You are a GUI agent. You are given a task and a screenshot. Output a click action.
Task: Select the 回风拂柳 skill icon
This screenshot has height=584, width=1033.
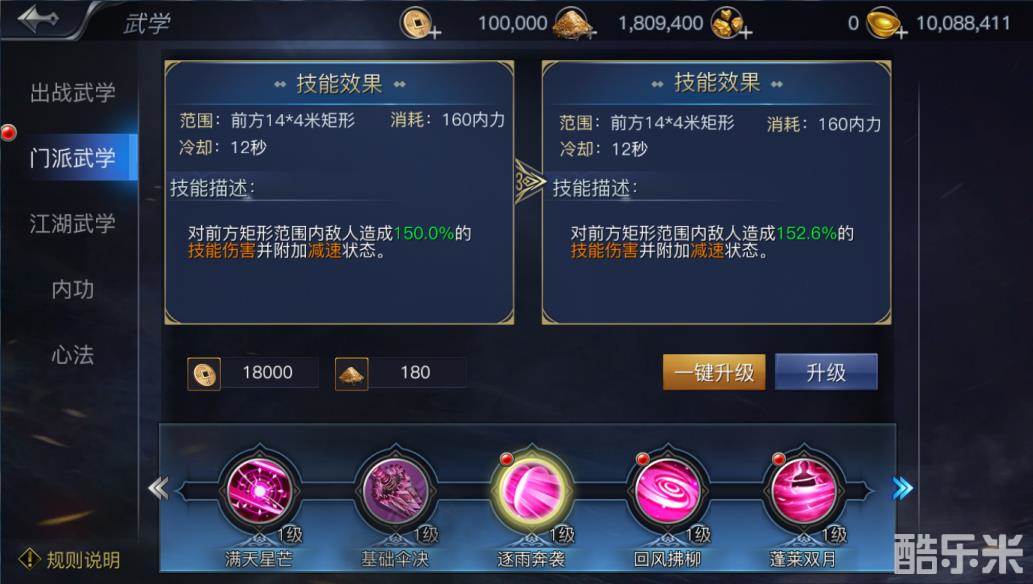667,491
